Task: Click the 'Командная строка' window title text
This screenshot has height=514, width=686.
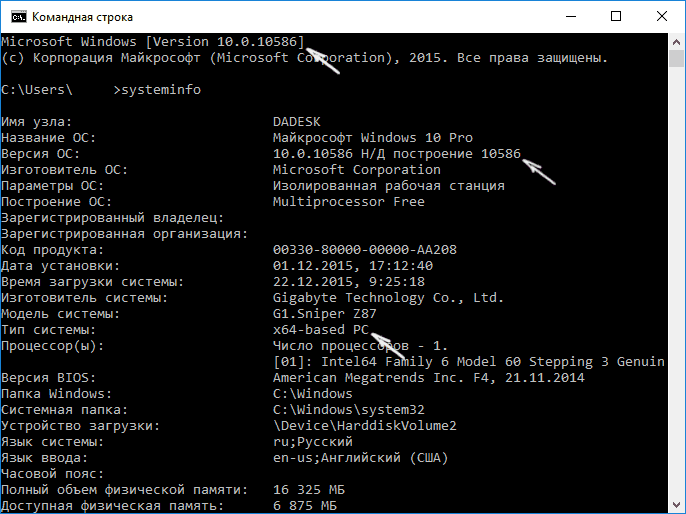Action: coord(82,17)
